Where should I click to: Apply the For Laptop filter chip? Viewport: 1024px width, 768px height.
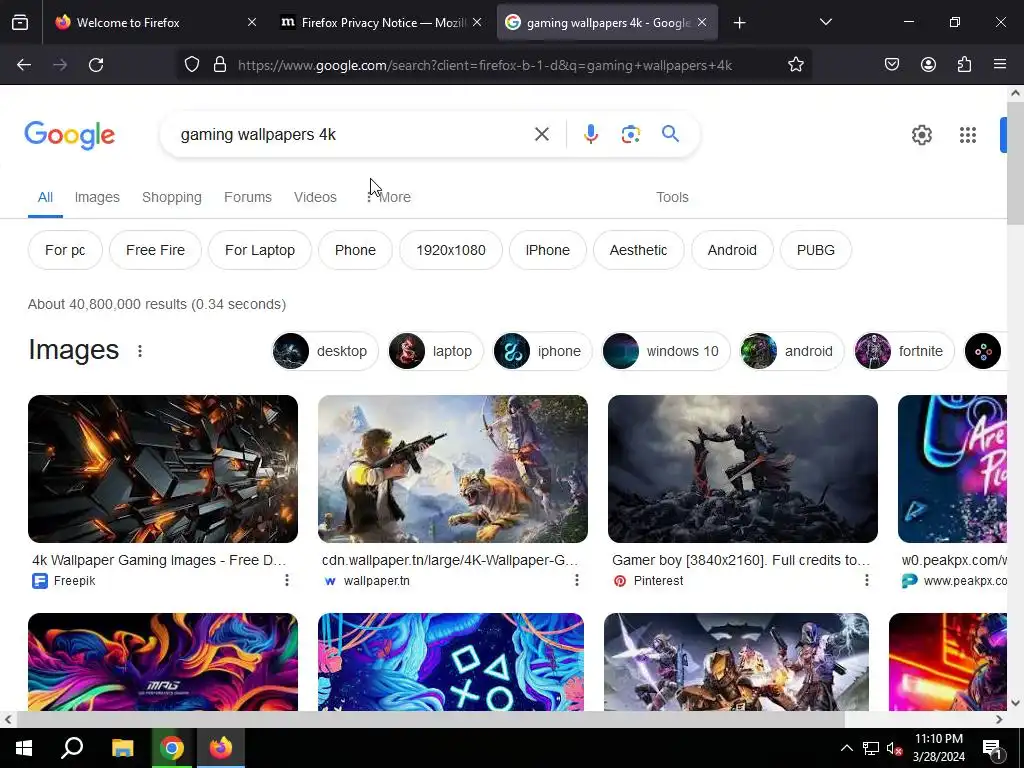tap(260, 250)
